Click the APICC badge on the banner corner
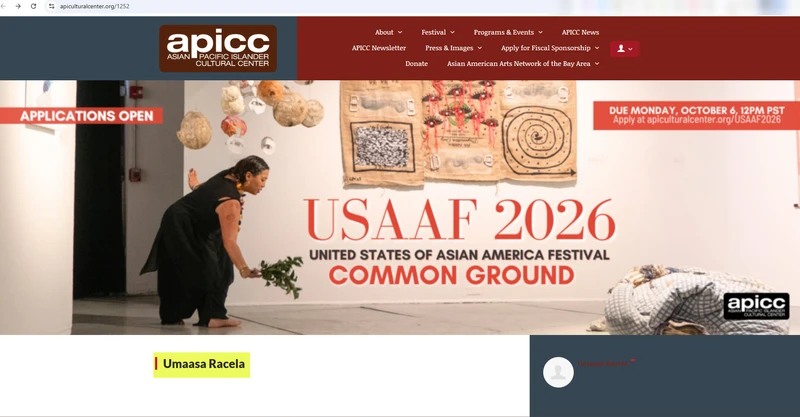Image resolution: width=800 pixels, height=417 pixels. (756, 306)
